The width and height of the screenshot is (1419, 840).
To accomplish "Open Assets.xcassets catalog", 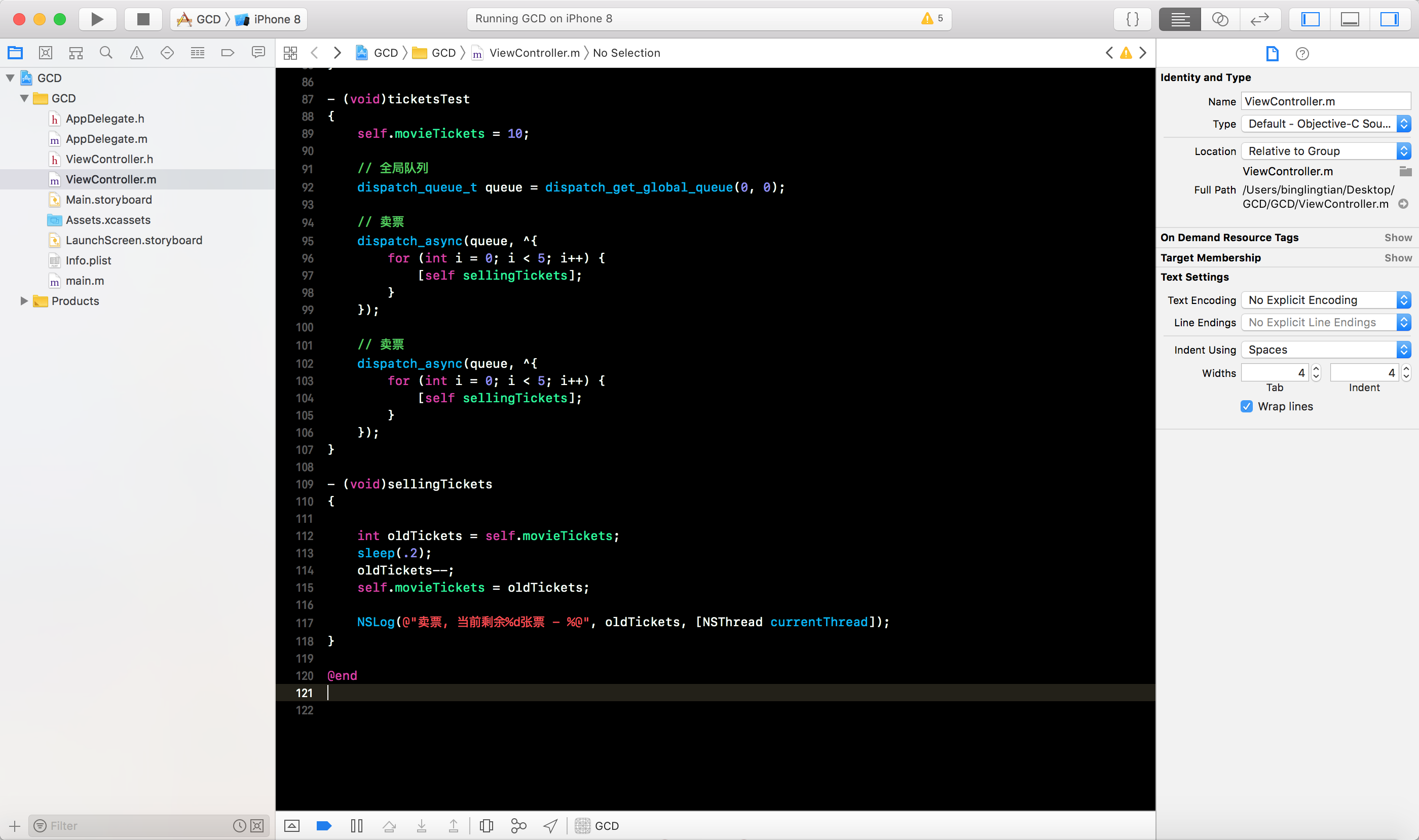I will pos(108,220).
